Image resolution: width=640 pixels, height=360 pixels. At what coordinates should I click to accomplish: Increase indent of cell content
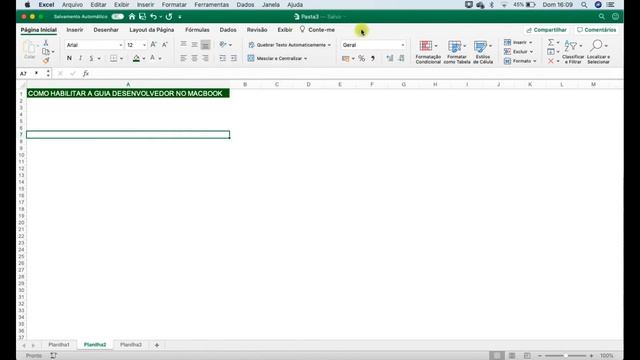[233, 58]
